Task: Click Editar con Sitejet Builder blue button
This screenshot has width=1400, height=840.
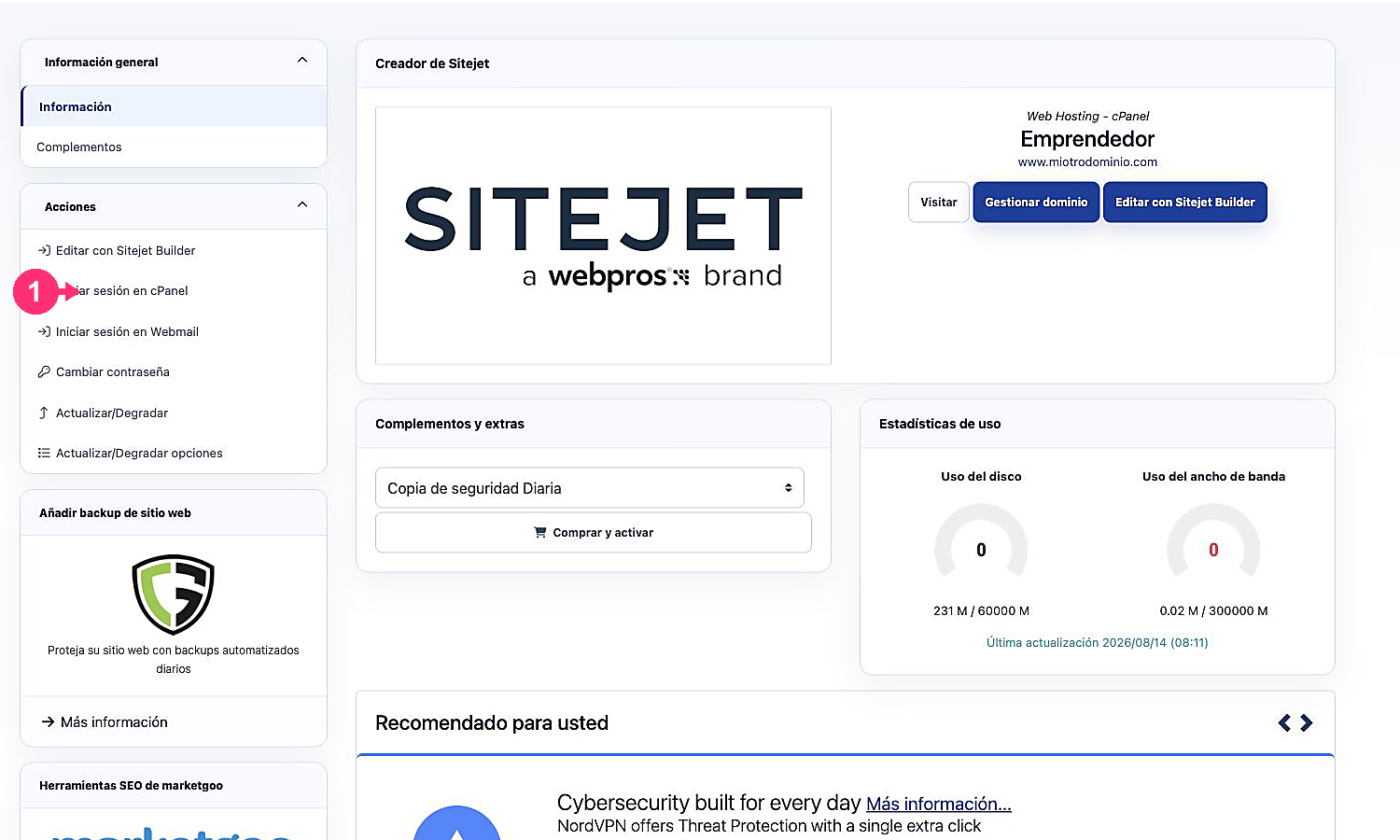Action: click(x=1185, y=202)
